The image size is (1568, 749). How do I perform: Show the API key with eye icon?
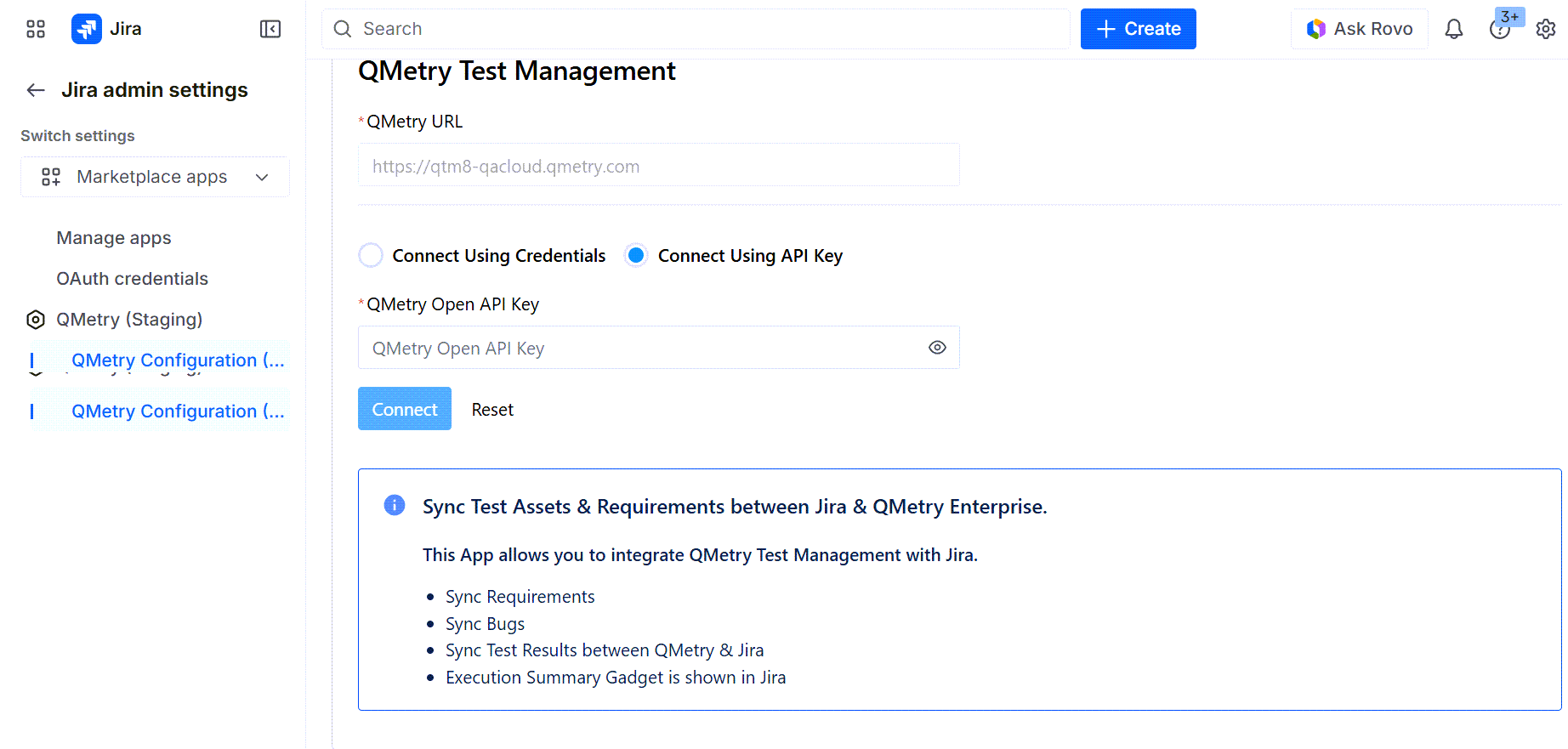(x=937, y=348)
